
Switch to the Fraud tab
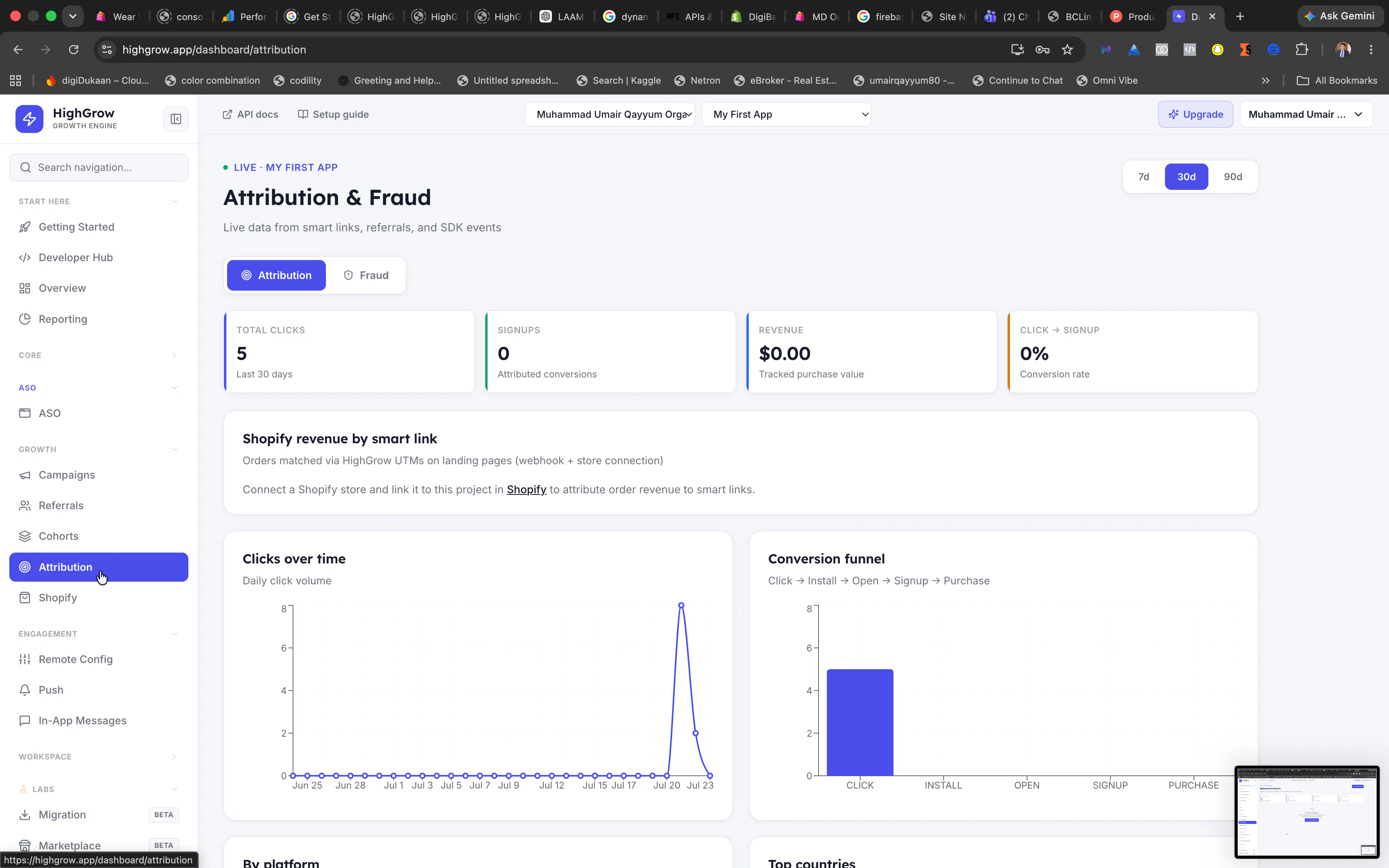point(366,275)
